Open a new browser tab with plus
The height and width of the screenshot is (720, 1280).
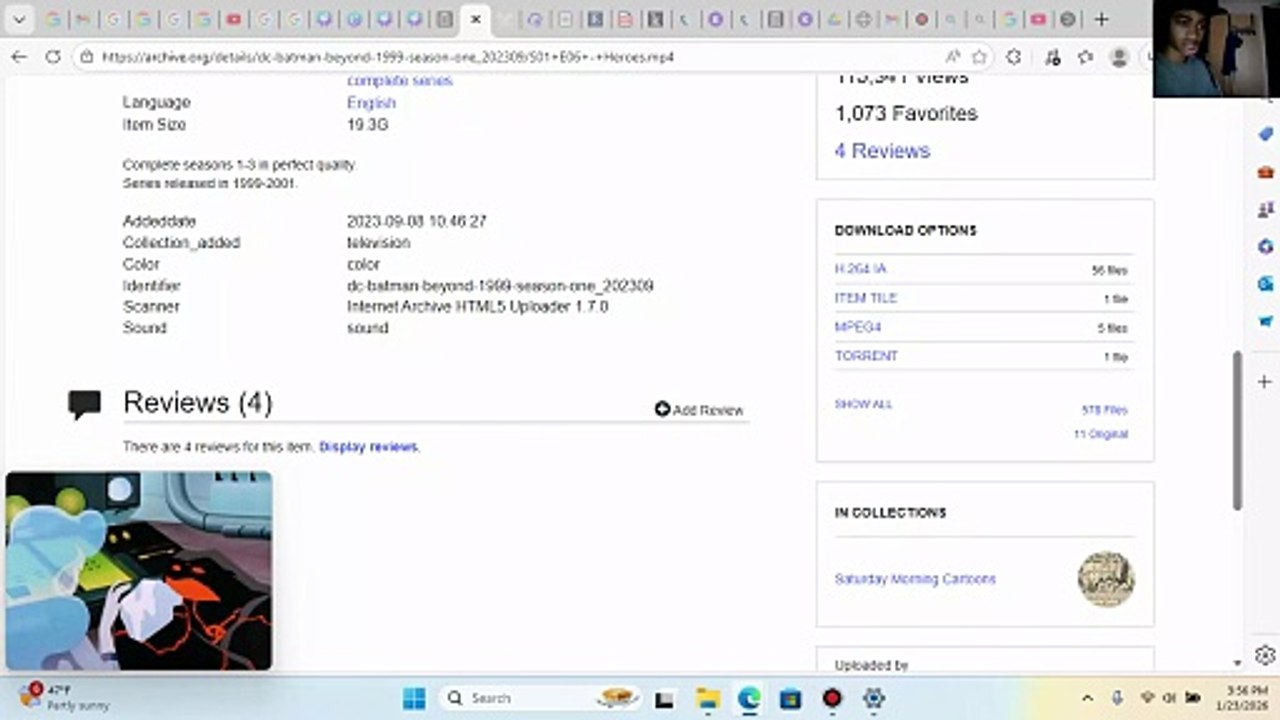1101,19
